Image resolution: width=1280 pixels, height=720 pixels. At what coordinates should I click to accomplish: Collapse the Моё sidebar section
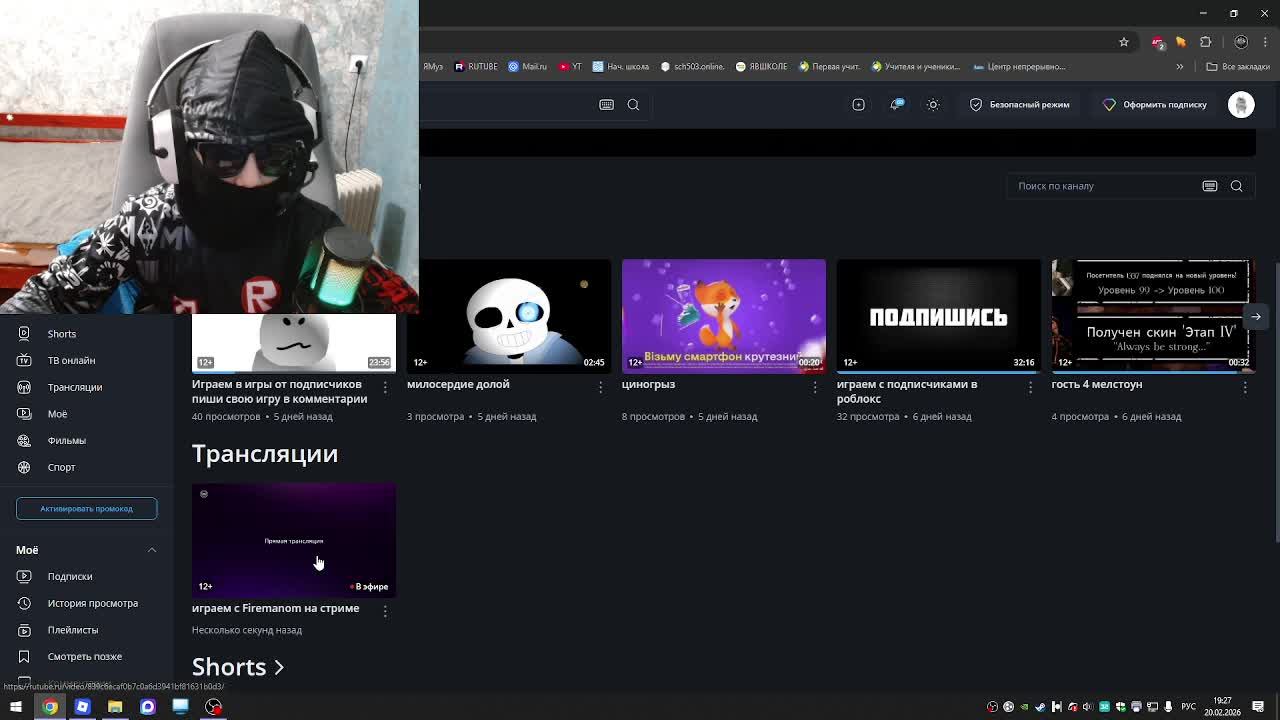tap(152, 550)
